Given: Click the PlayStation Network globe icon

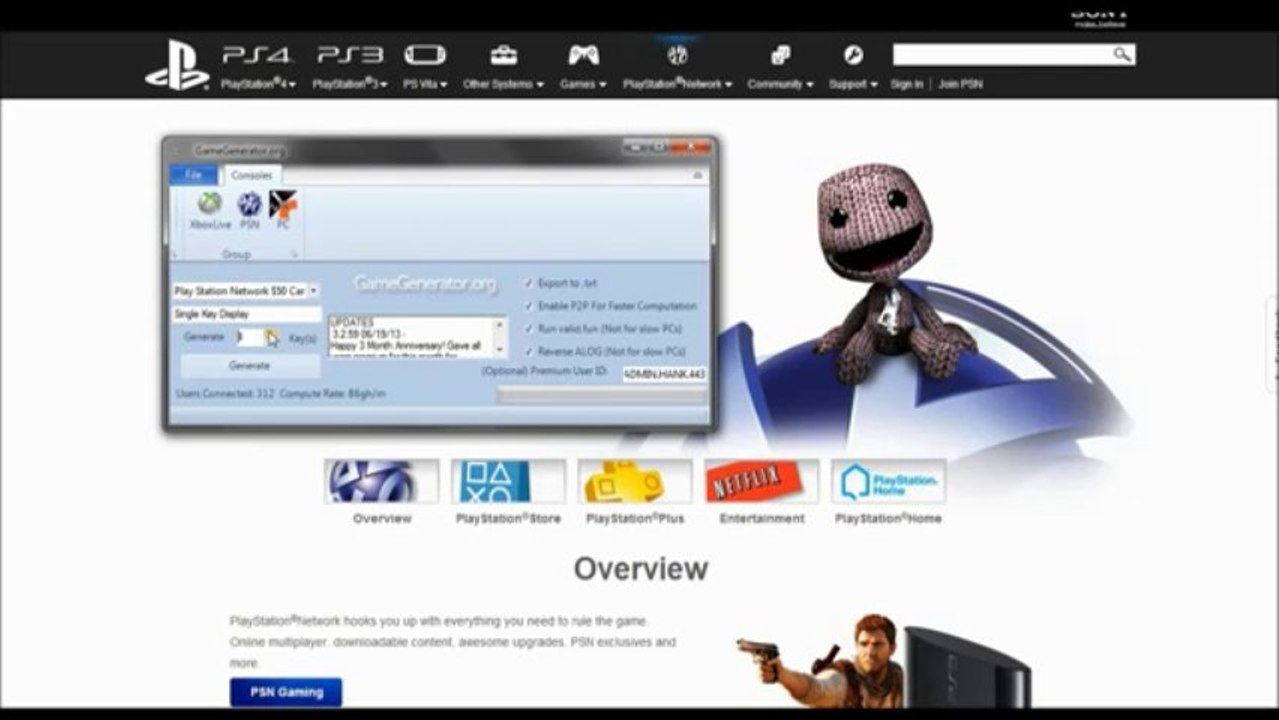Looking at the screenshot, I should (x=678, y=55).
